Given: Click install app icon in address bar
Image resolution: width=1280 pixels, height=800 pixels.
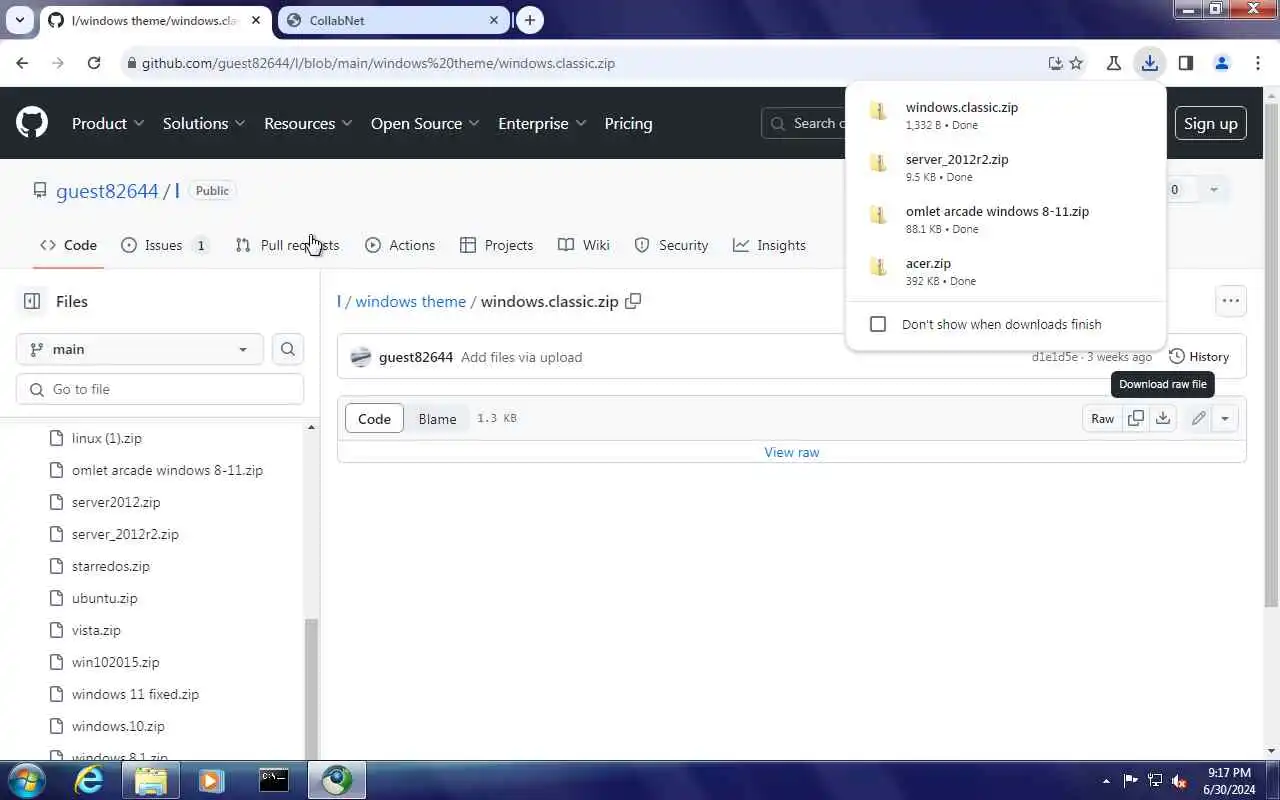Looking at the screenshot, I should (x=1055, y=63).
